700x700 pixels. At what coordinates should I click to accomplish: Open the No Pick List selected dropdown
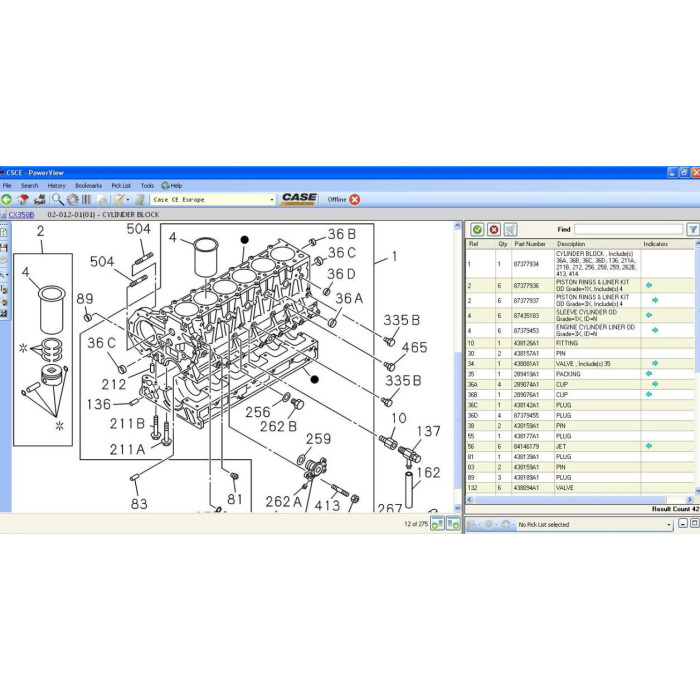[669, 525]
